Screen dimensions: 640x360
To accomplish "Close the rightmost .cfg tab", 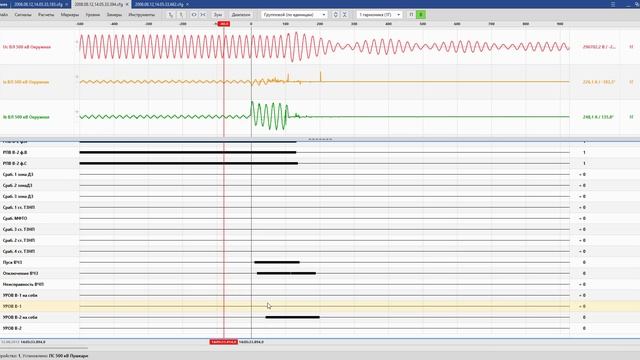I will coord(187,4).
